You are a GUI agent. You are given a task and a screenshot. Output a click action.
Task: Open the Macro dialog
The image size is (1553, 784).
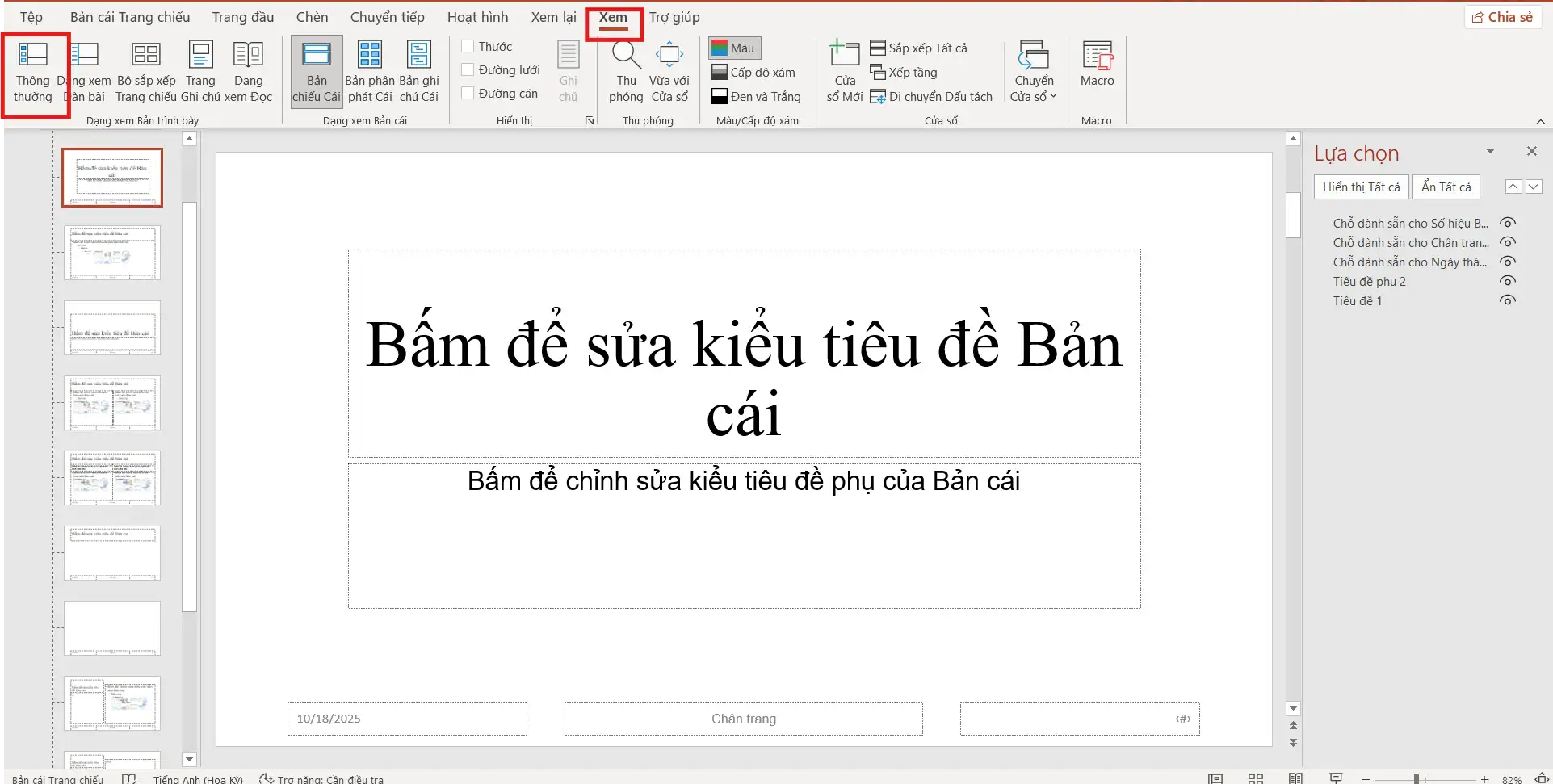[1097, 71]
